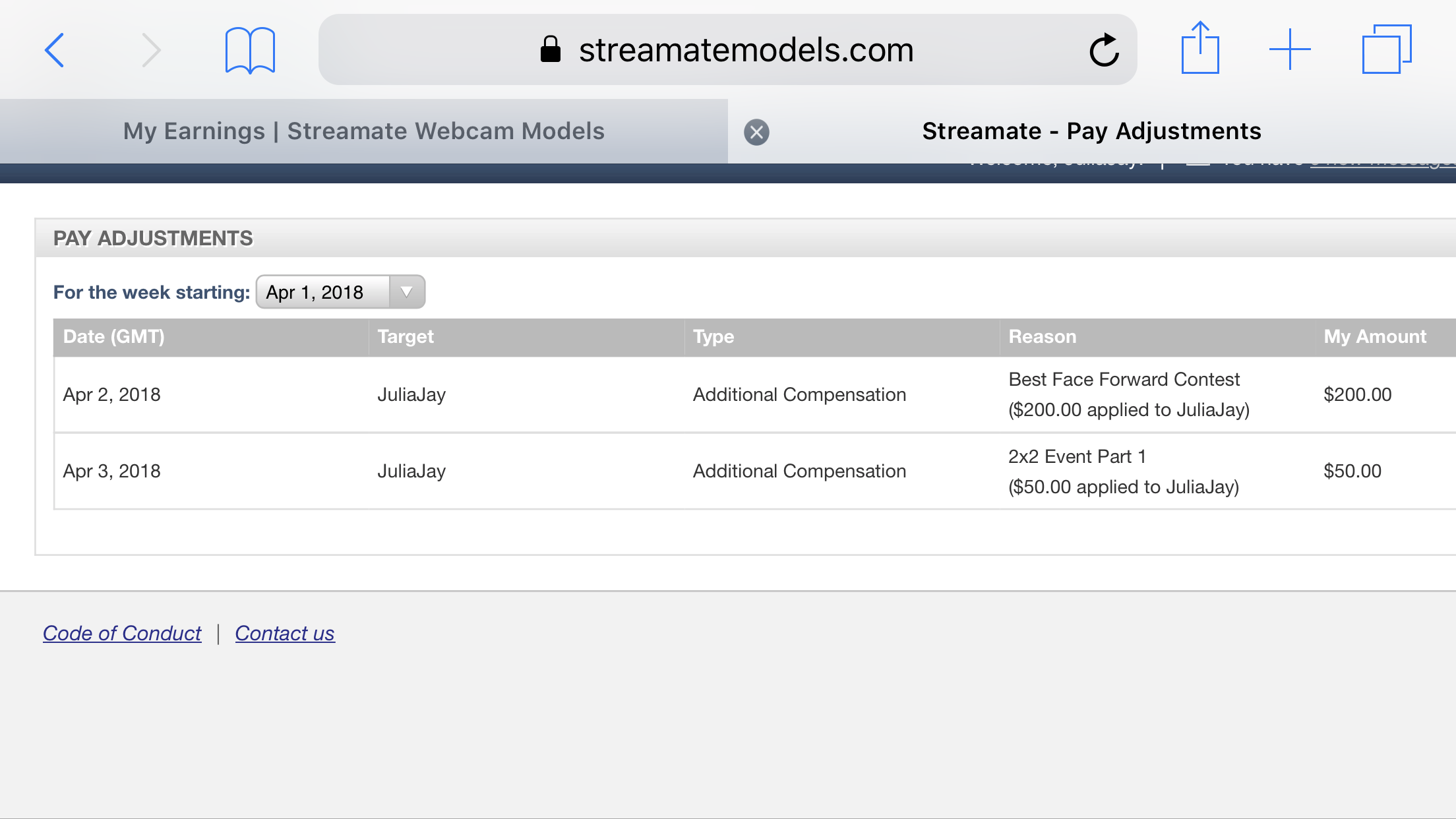Viewport: 1456px width, 819px height.
Task: Click Additional Compensation in Apr 3 row
Action: click(x=799, y=471)
